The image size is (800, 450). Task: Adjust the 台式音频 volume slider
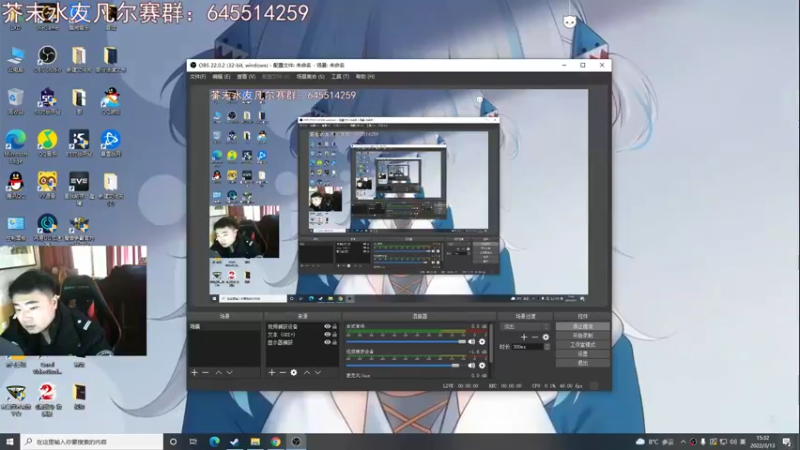[406, 342]
